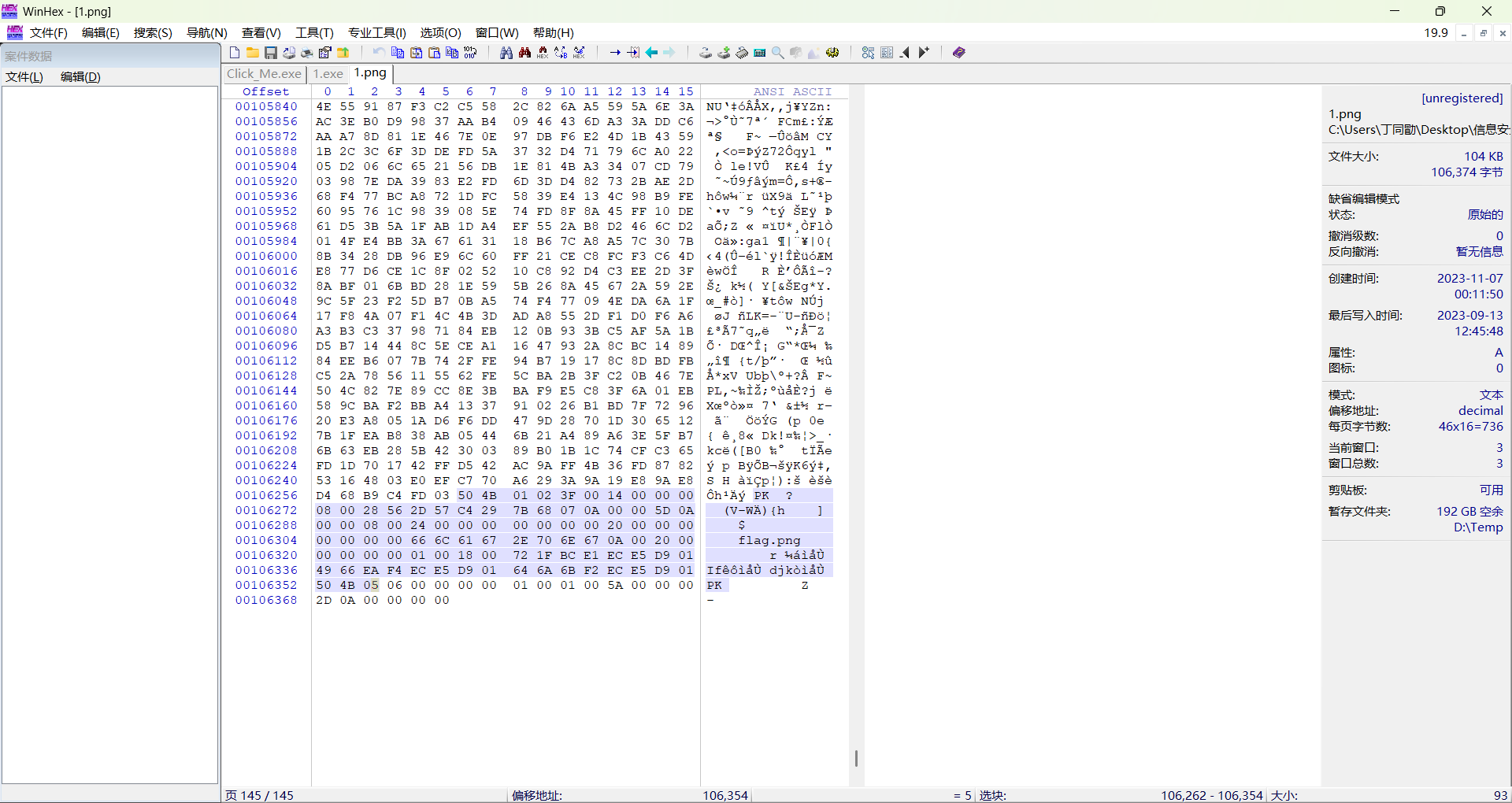This screenshot has width=1512, height=803.
Task: Click byte 50 in row 00106256
Action: coord(465,496)
